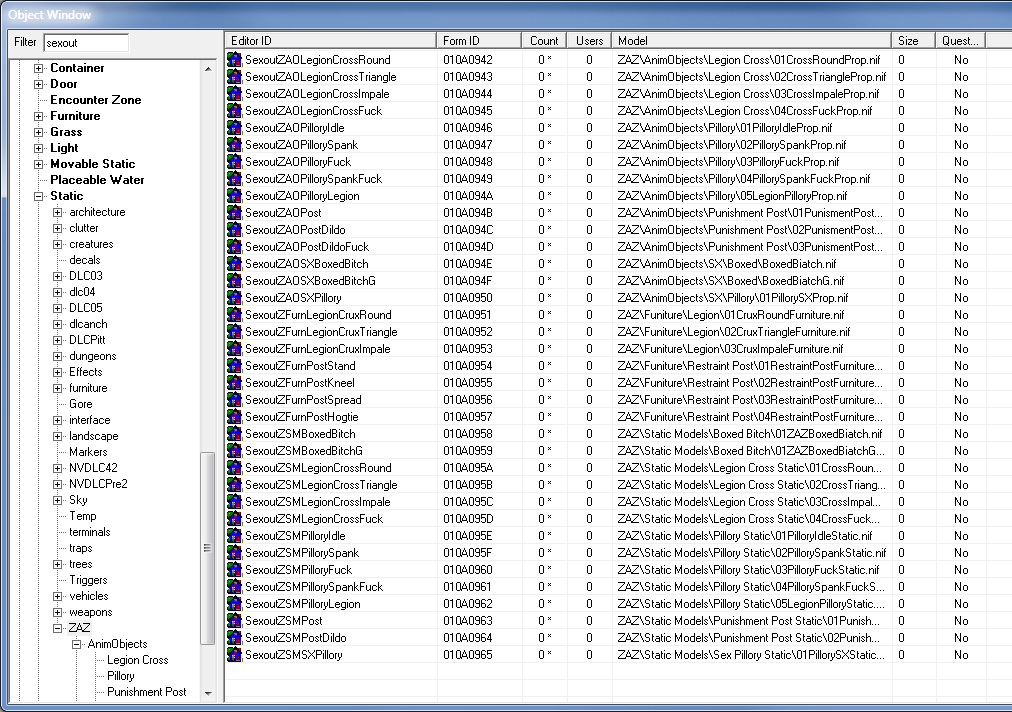This screenshot has height=712, width=1012.
Task: Expand the Container category
Action: coord(39,68)
